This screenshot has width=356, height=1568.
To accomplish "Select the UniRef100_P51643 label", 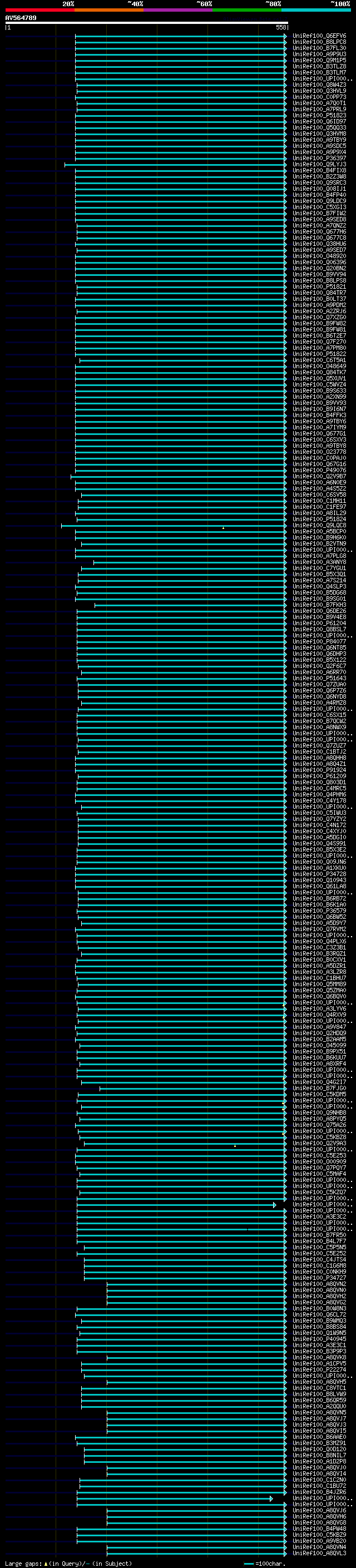I will [319, 678].
